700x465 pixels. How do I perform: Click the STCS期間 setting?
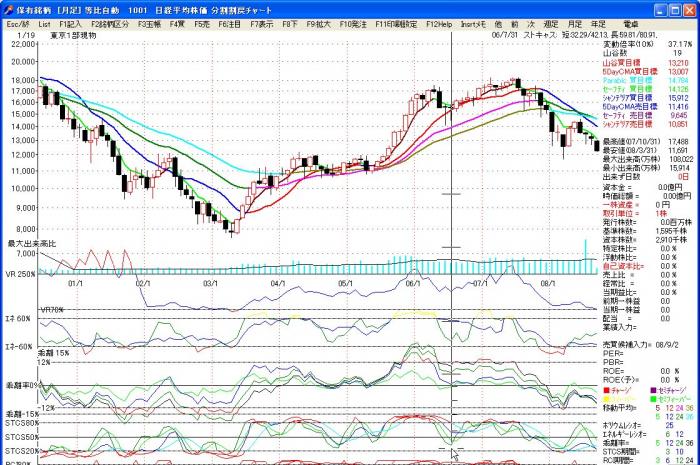(x=643, y=452)
